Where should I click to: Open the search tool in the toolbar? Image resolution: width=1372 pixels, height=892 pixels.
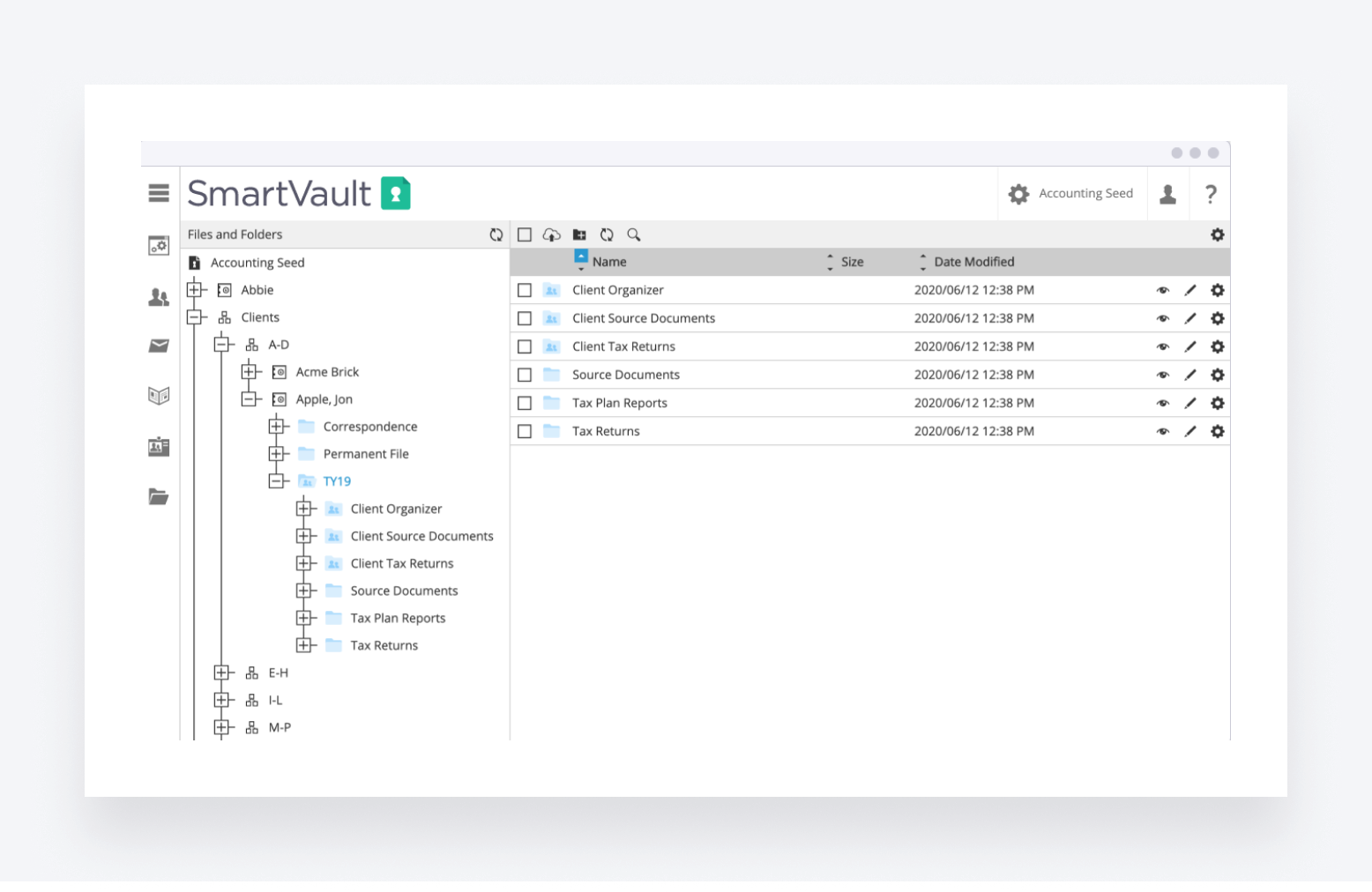point(634,234)
